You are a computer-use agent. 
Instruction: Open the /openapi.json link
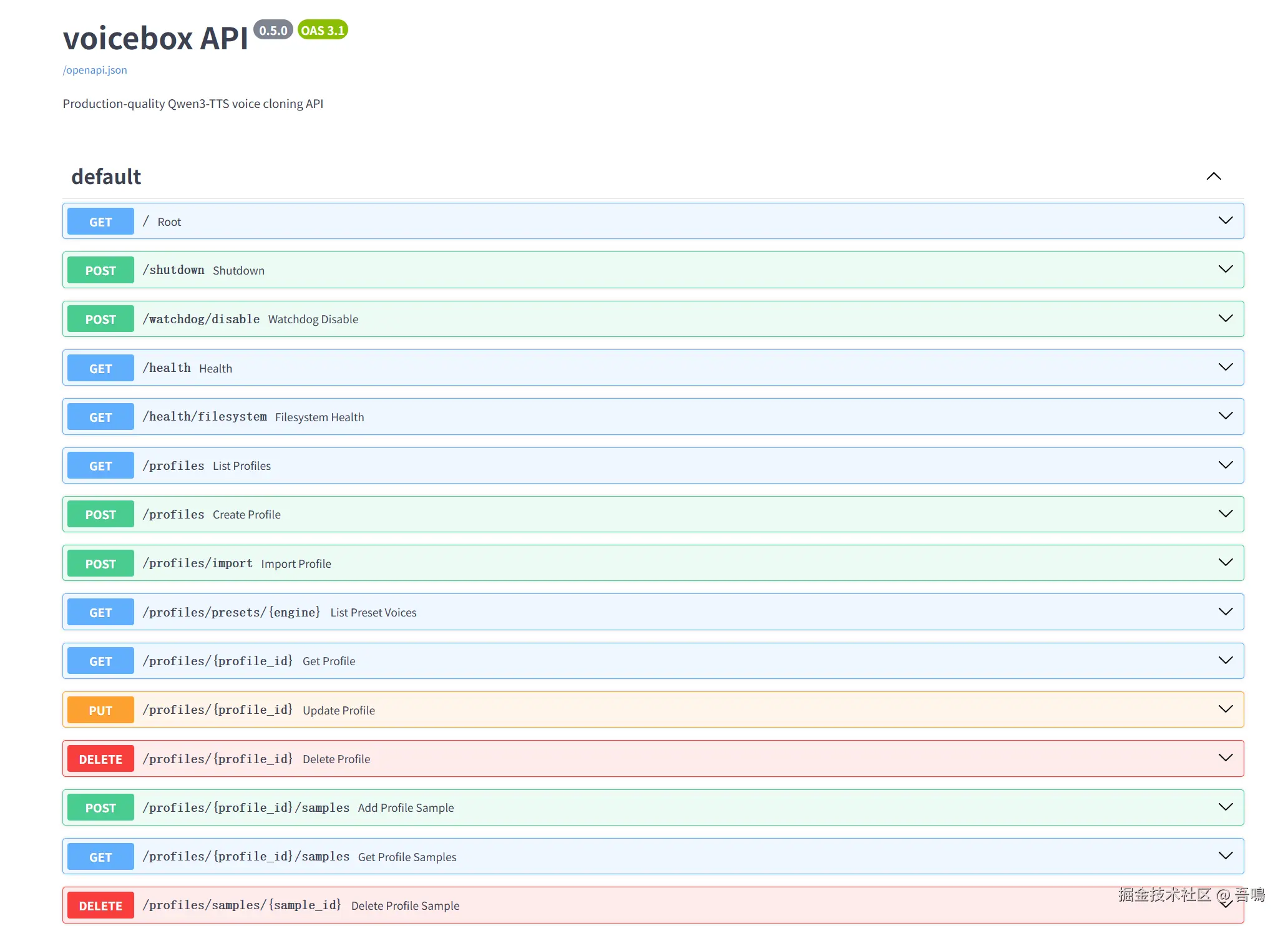click(95, 70)
